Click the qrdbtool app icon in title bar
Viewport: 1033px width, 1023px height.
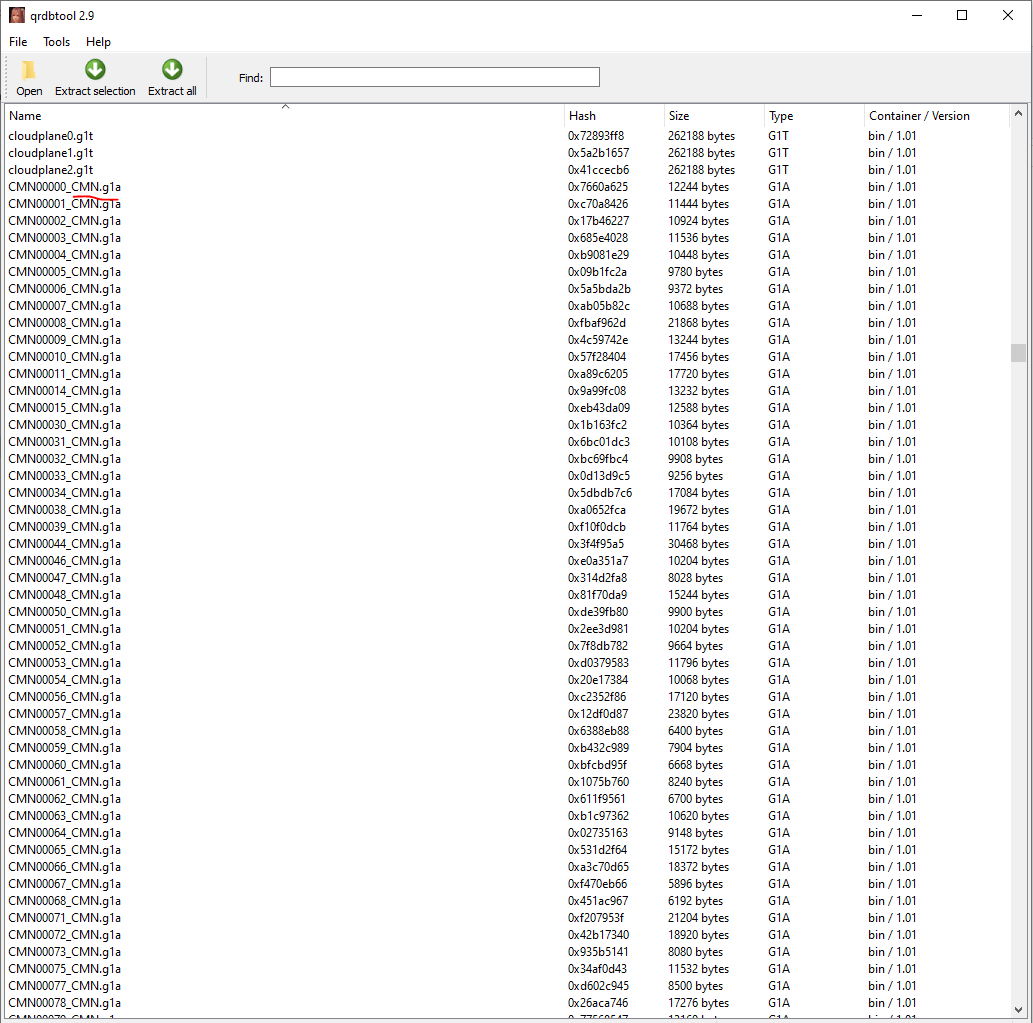click(x=16, y=15)
